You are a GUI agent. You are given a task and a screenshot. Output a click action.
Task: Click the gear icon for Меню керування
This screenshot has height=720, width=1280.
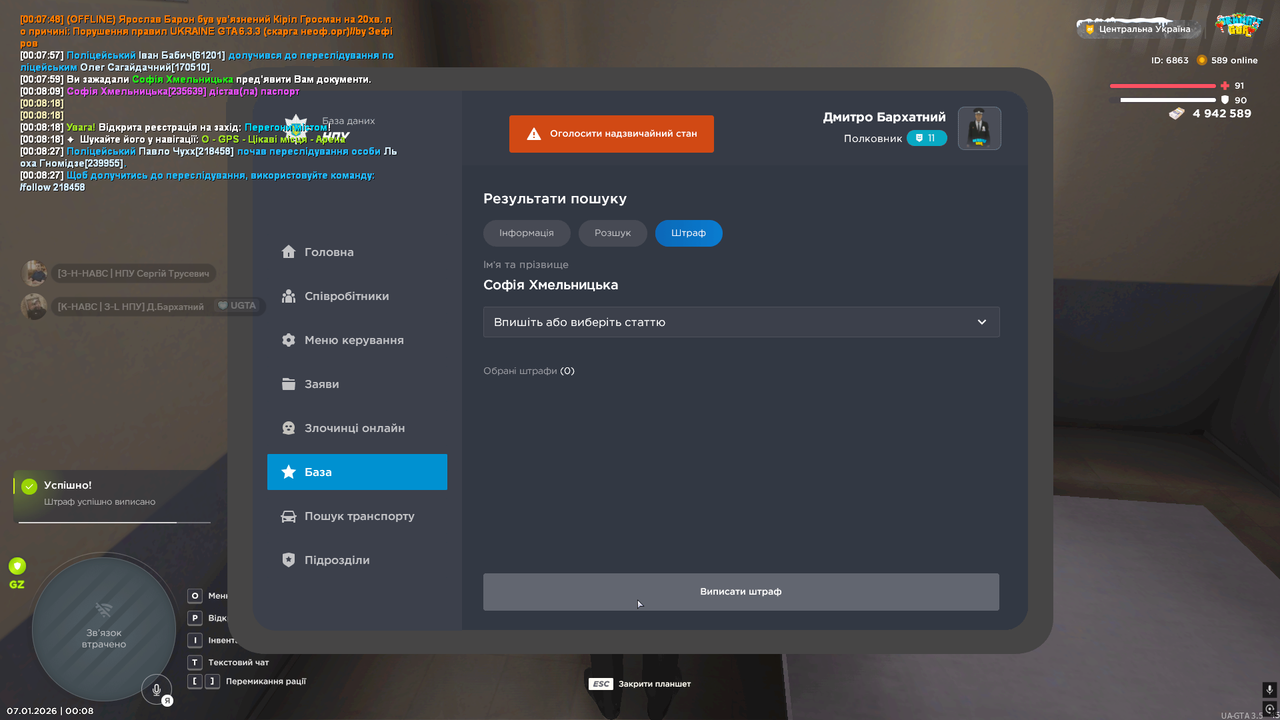(x=289, y=340)
